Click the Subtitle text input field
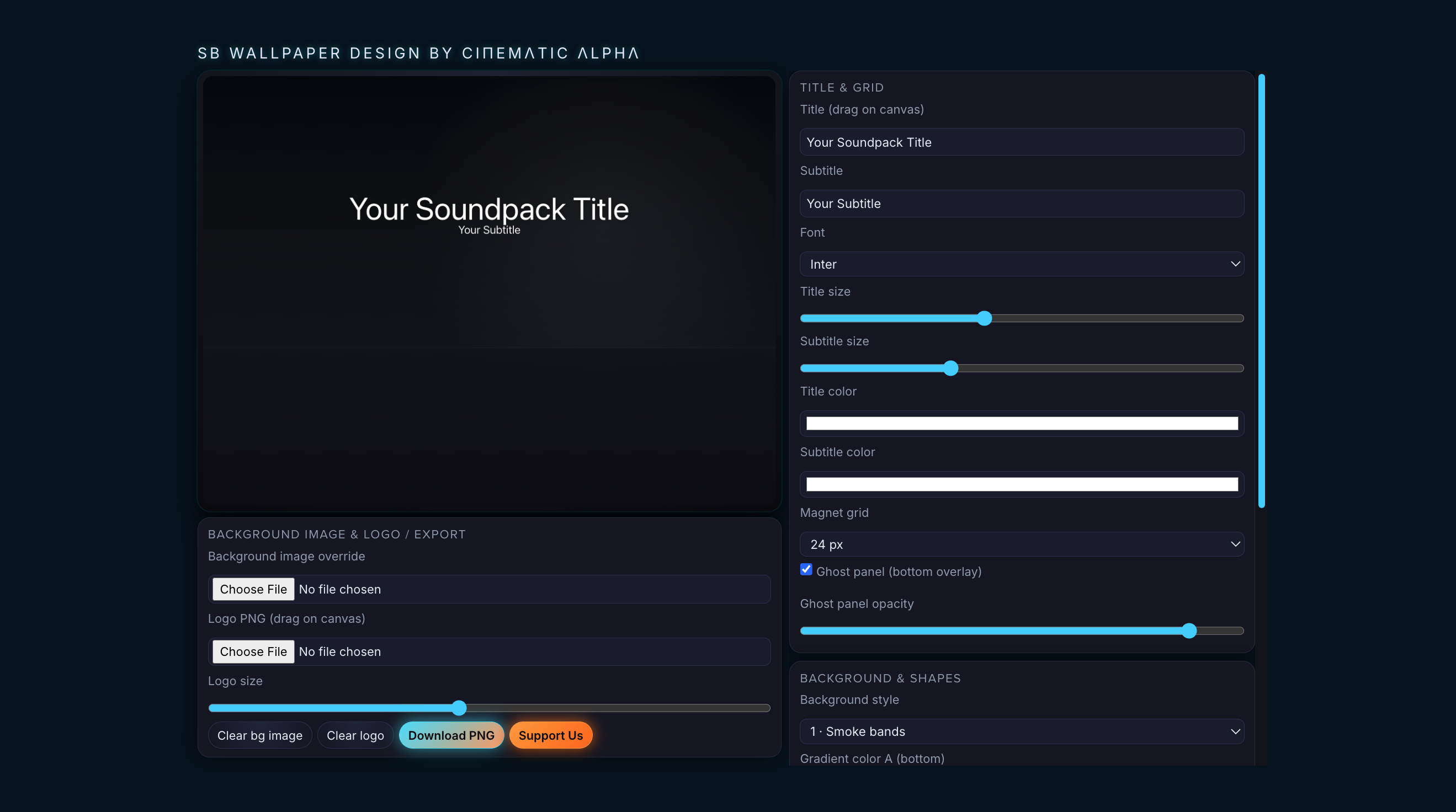Viewport: 1456px width, 812px height. [x=1021, y=204]
